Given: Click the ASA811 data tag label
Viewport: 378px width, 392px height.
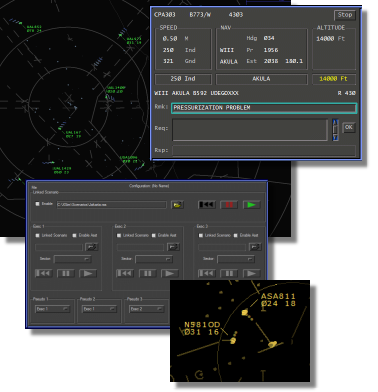Looking at the screenshot, I should (278, 300).
